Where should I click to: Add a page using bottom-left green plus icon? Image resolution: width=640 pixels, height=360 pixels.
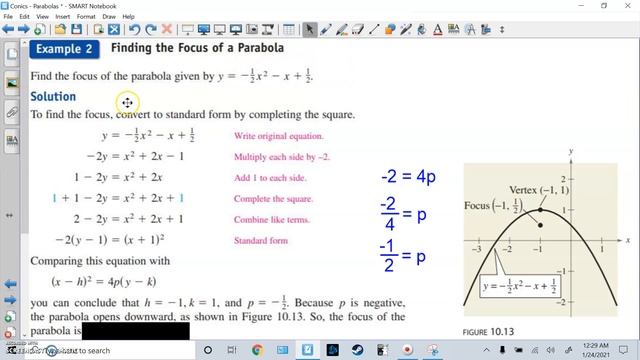[x=10, y=317]
